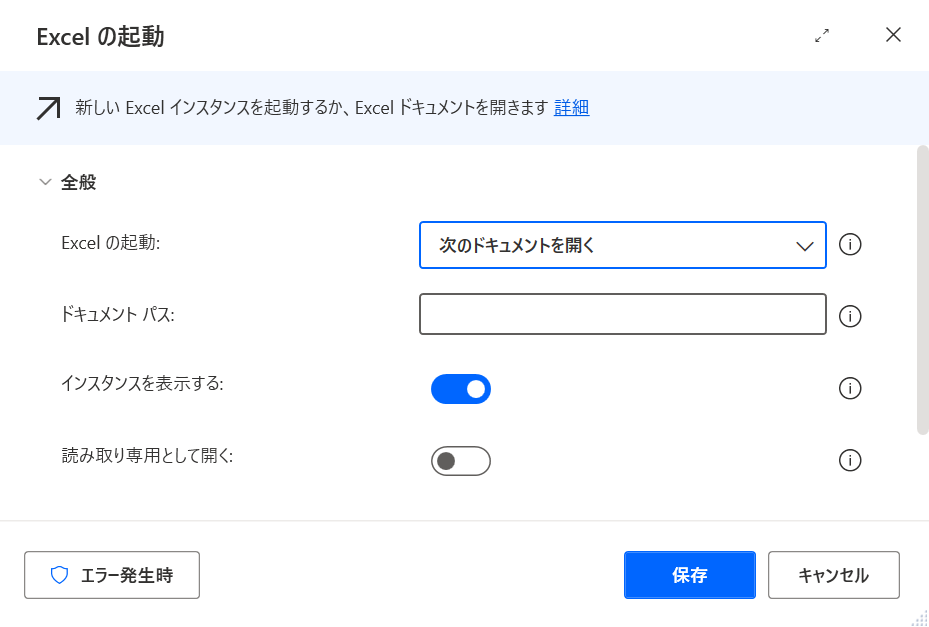Click the 保存 button
The width and height of the screenshot is (929, 627).
[x=689, y=575]
